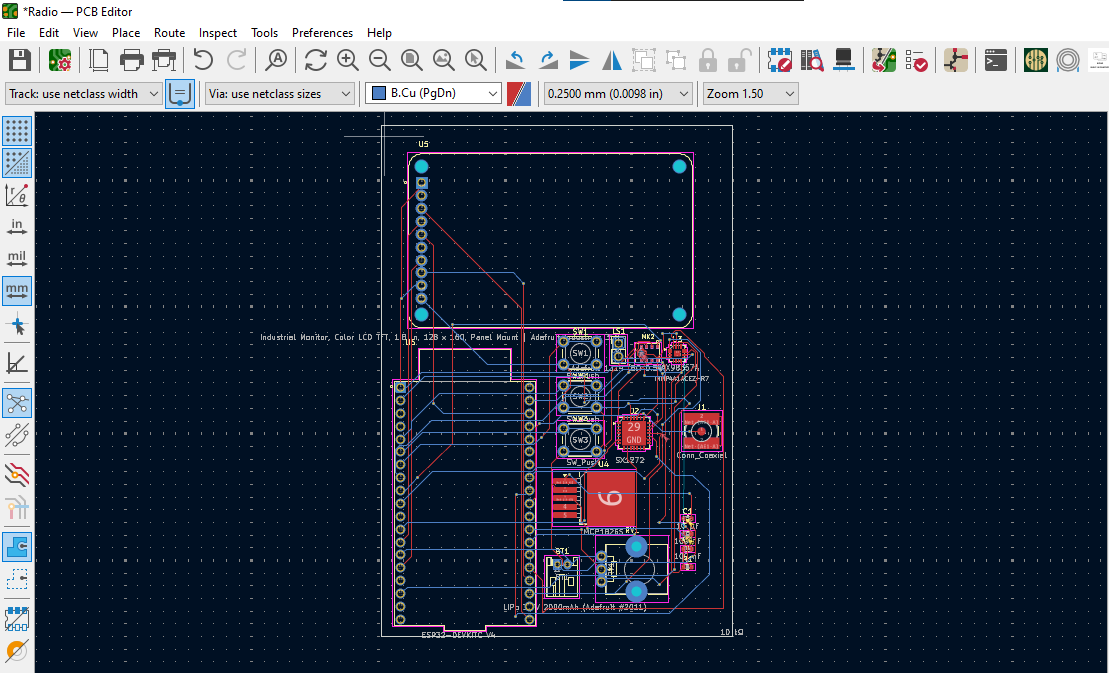Screen dimensions: 1109x673
Task: Click the Group items icon
Action: click(x=644, y=60)
